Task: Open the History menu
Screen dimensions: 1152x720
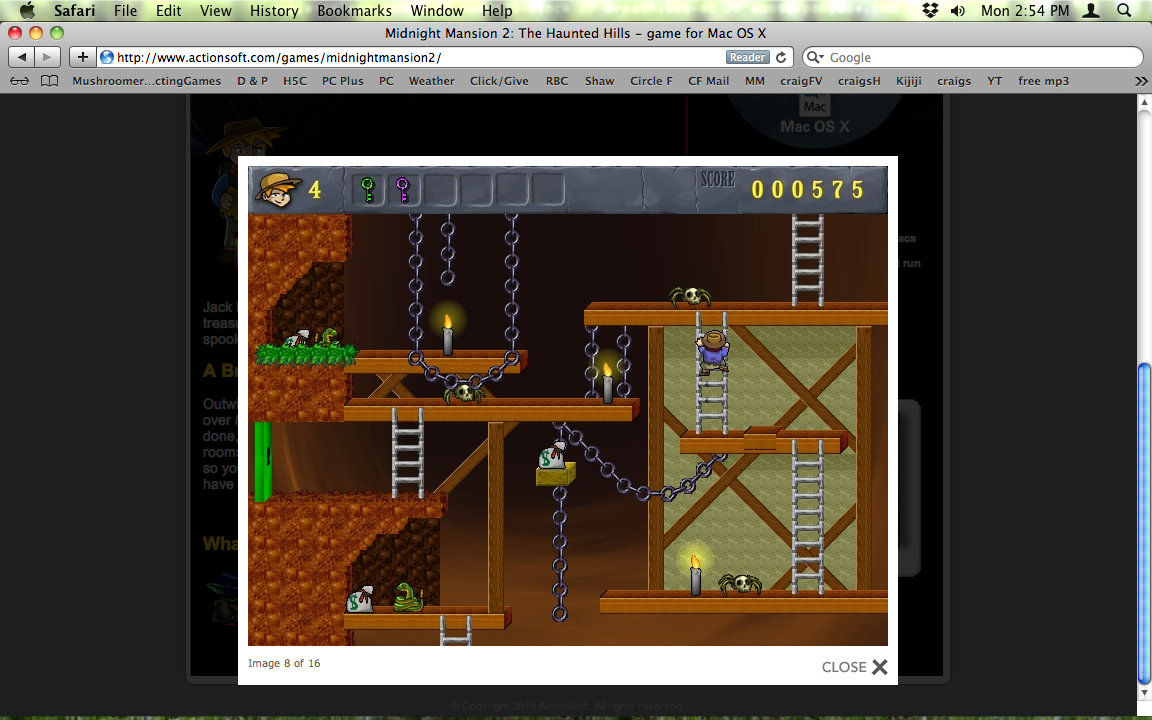Action: click(x=274, y=11)
